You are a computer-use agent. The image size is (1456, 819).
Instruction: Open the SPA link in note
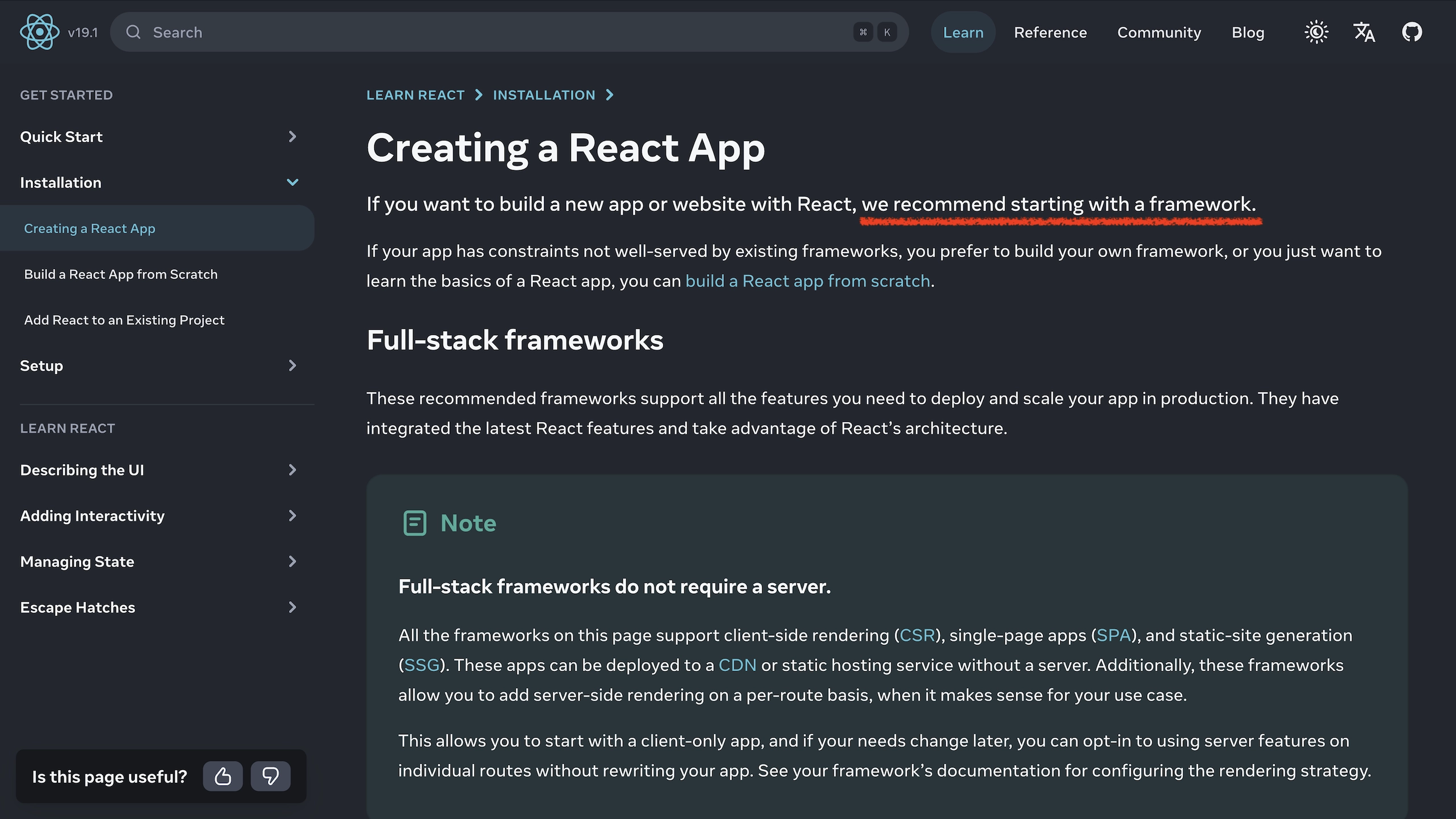[x=1114, y=635]
